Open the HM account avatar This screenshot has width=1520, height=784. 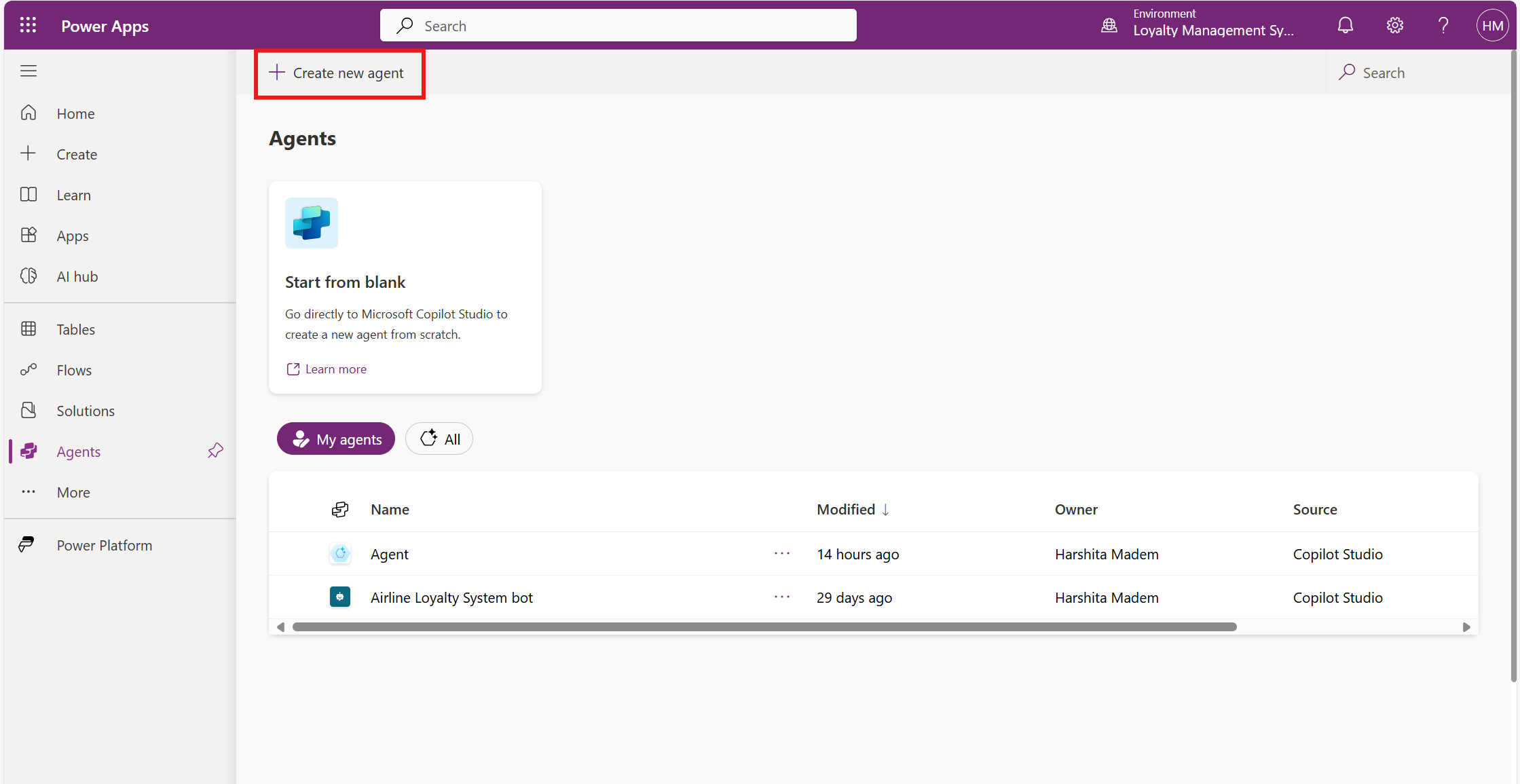(1492, 26)
